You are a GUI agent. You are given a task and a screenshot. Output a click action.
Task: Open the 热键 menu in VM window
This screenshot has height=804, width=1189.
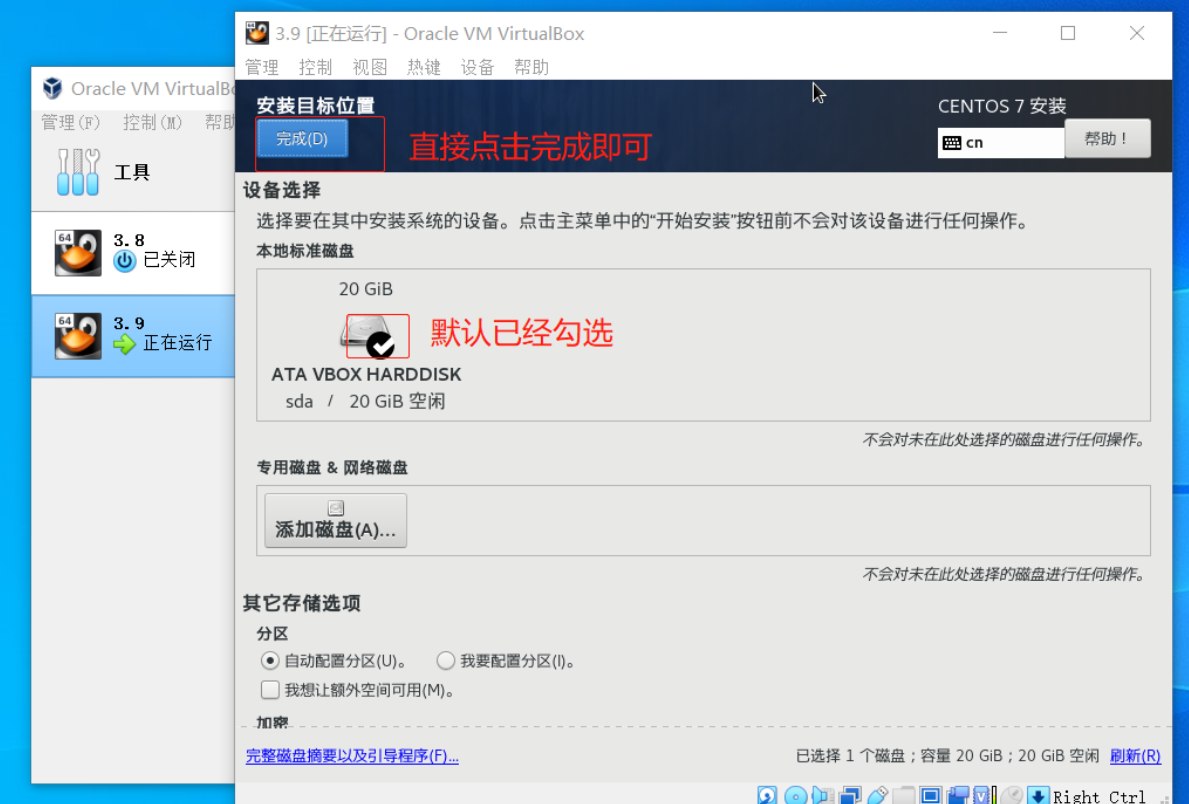click(x=424, y=68)
